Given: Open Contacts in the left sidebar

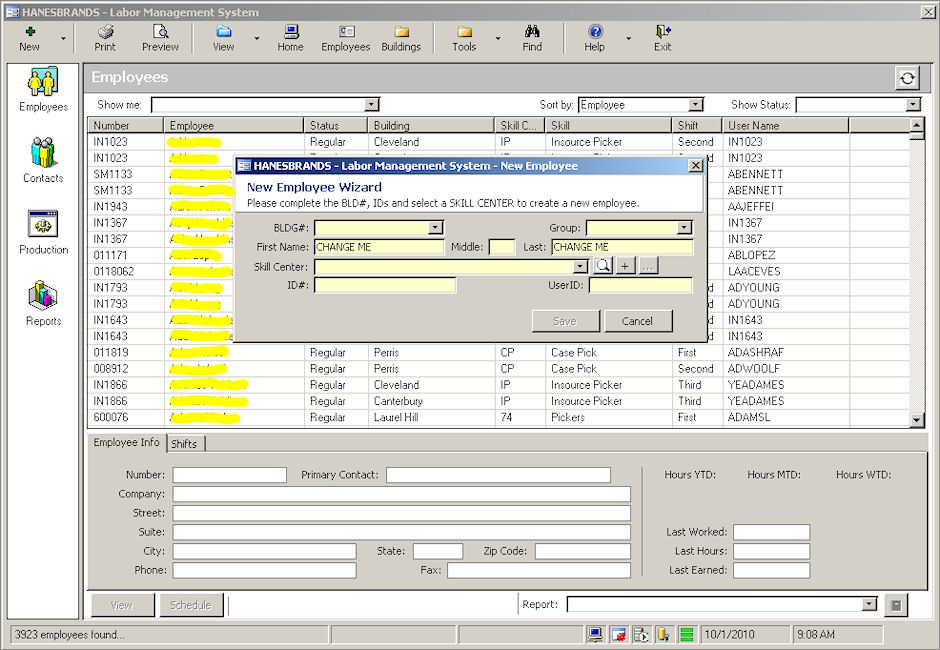Looking at the screenshot, I should [x=43, y=160].
